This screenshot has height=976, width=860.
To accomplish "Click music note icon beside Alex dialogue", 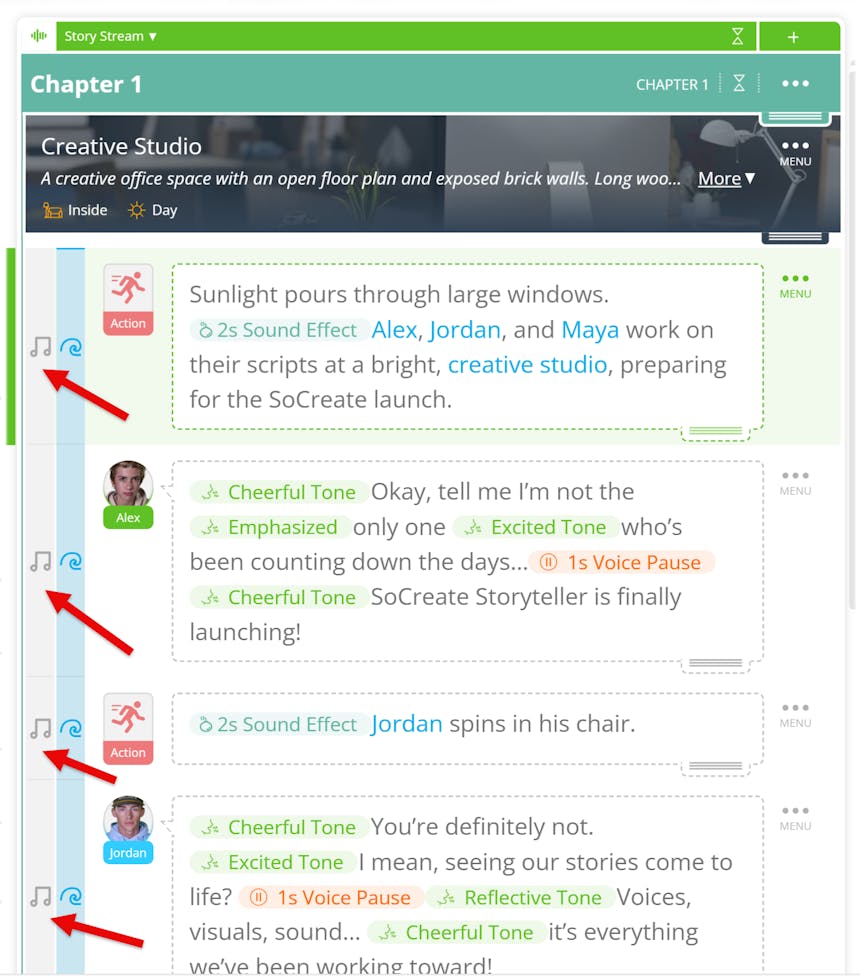I will point(41,561).
